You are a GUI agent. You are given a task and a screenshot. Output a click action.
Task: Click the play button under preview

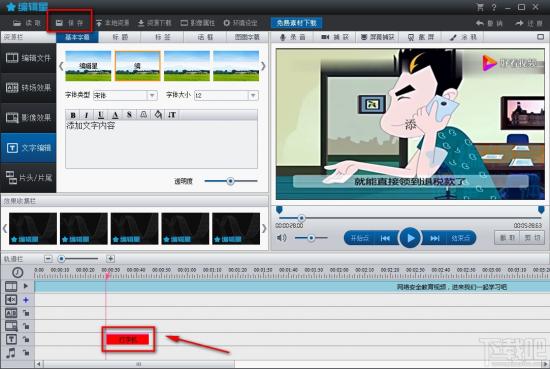[410, 238]
